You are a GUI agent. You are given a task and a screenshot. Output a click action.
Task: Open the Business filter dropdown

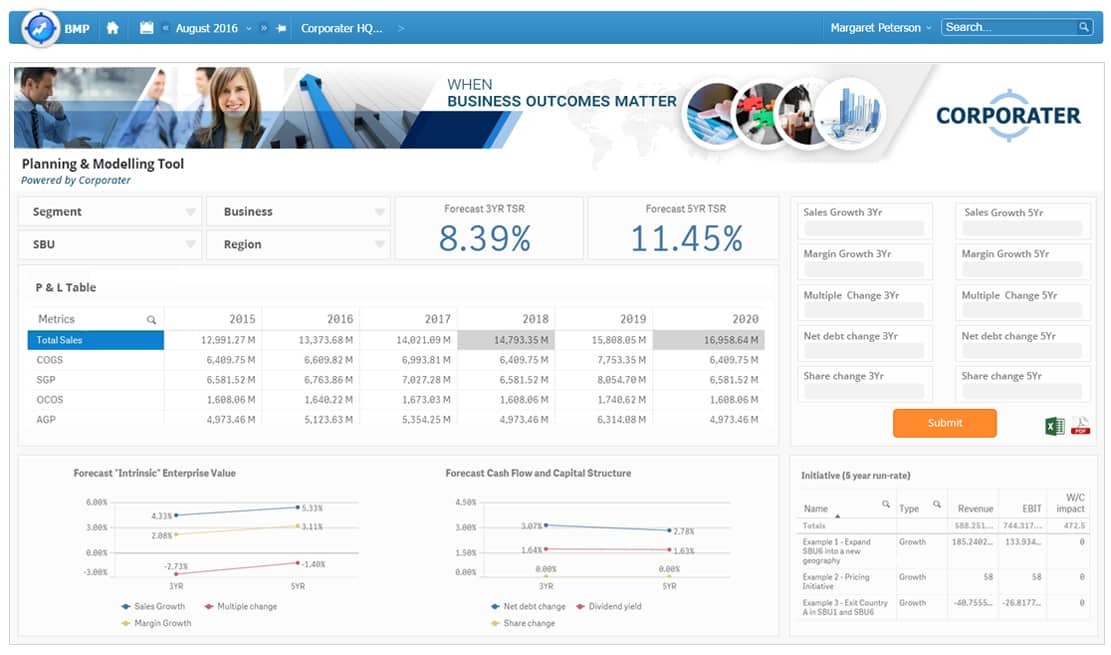click(x=379, y=212)
